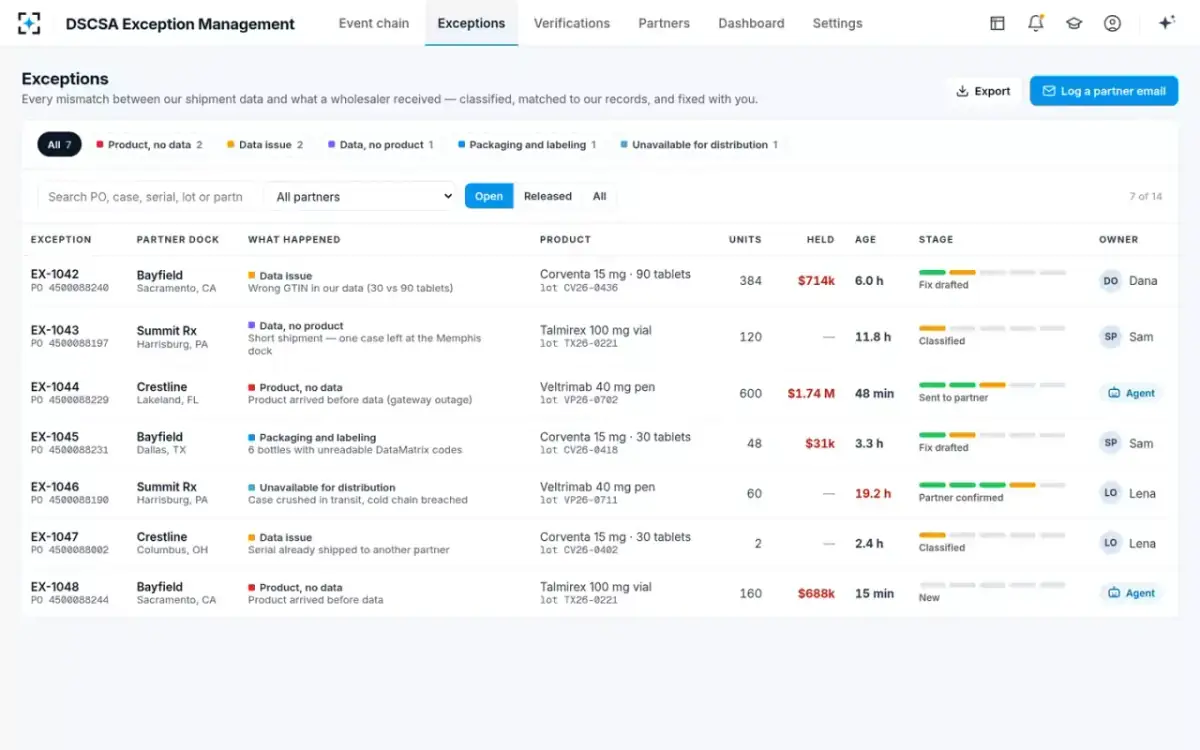
Task: Click the Partner confirmed stage bar
Action: pyautogui.click(x=992, y=485)
